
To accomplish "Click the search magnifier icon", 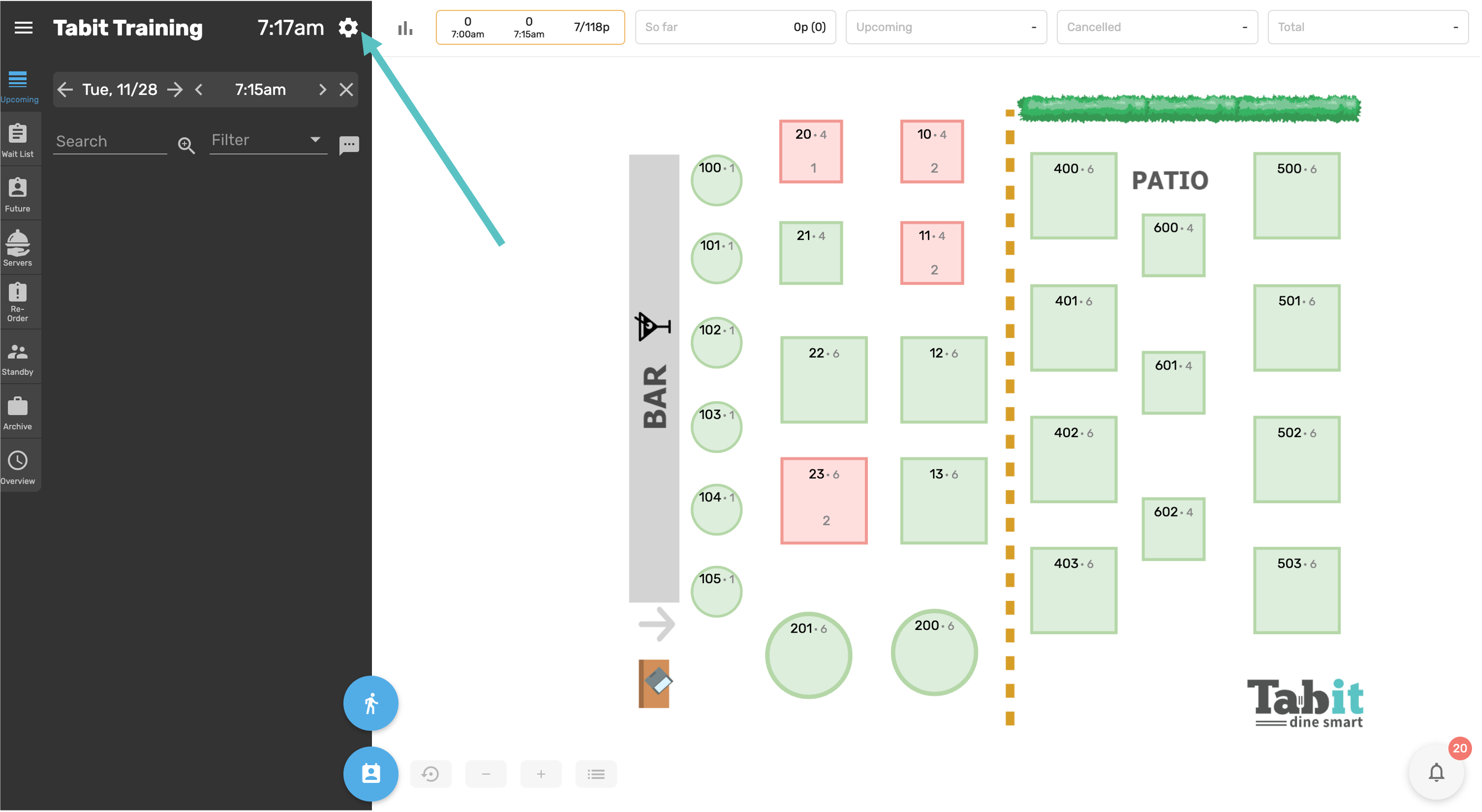I will pos(186,145).
